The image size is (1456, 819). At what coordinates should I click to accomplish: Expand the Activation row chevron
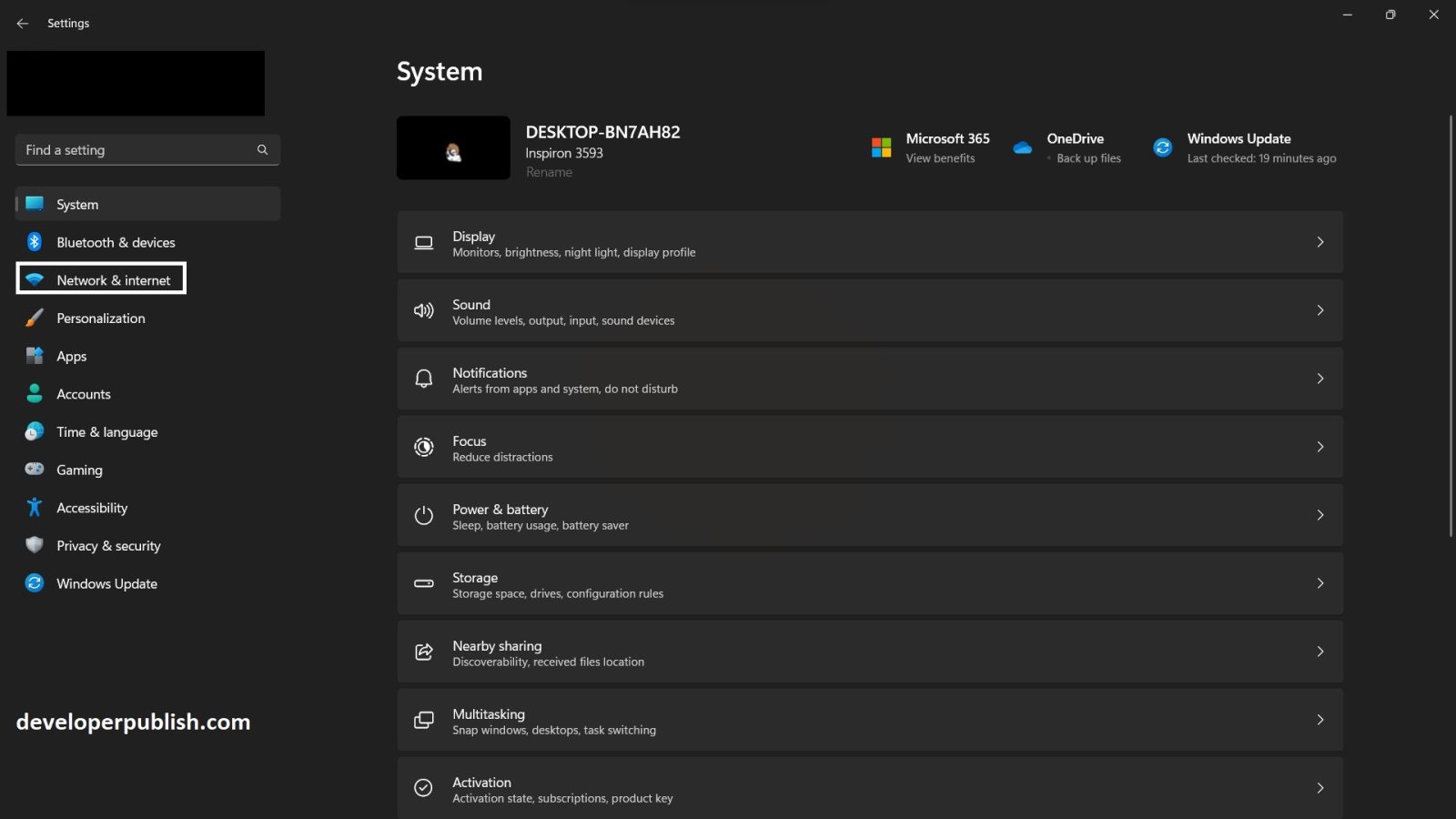pyautogui.click(x=1320, y=788)
